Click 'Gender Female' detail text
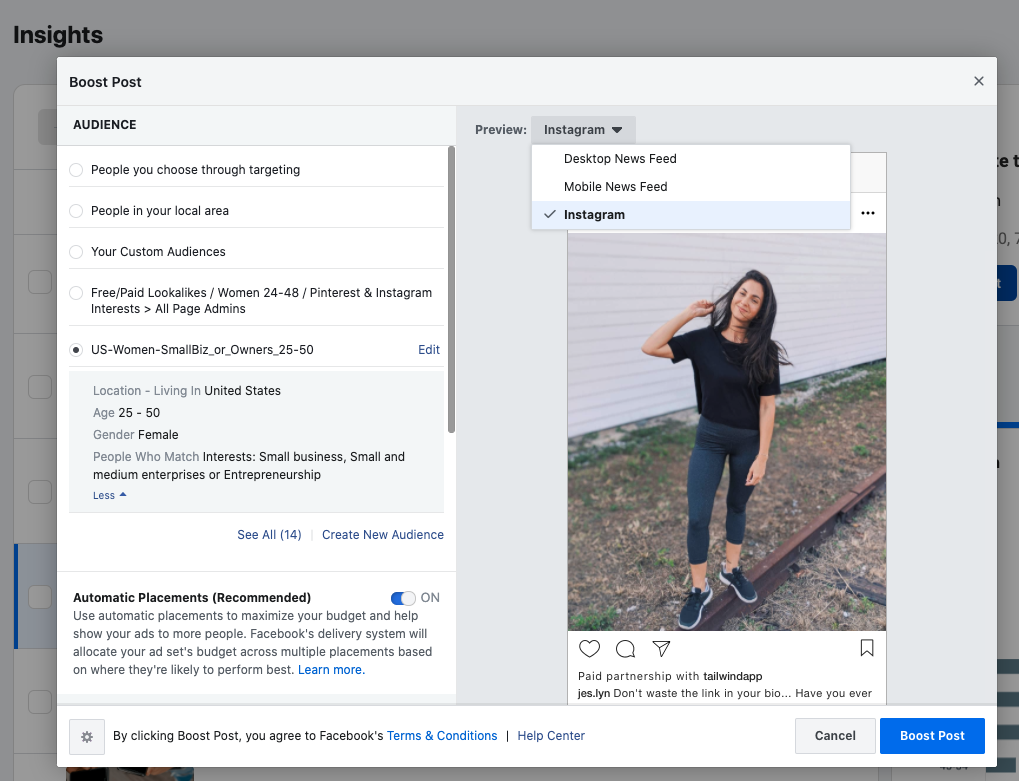Viewport: 1019px width, 781px height. 135,435
